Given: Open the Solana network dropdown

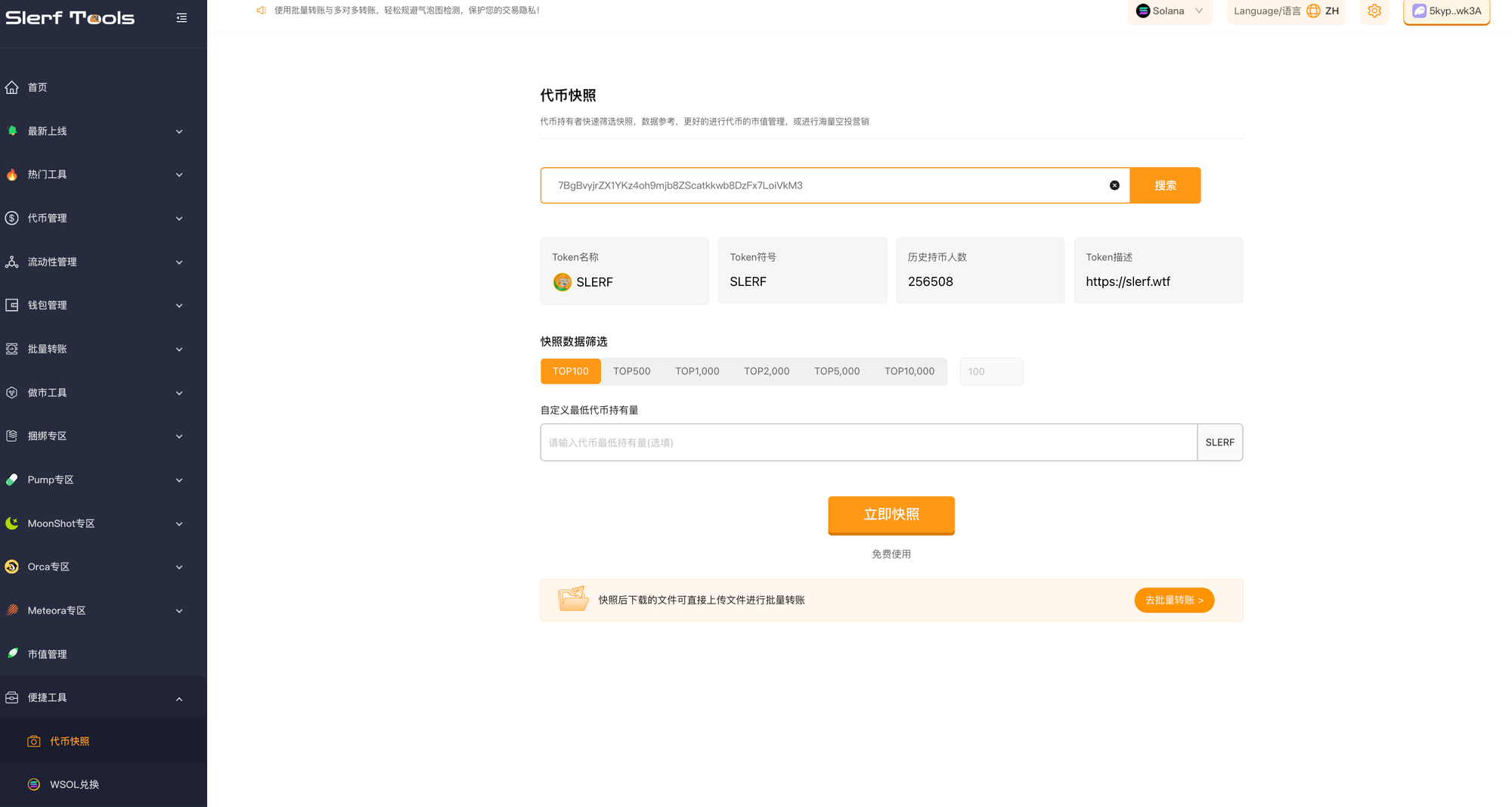Looking at the screenshot, I should pos(1170,11).
